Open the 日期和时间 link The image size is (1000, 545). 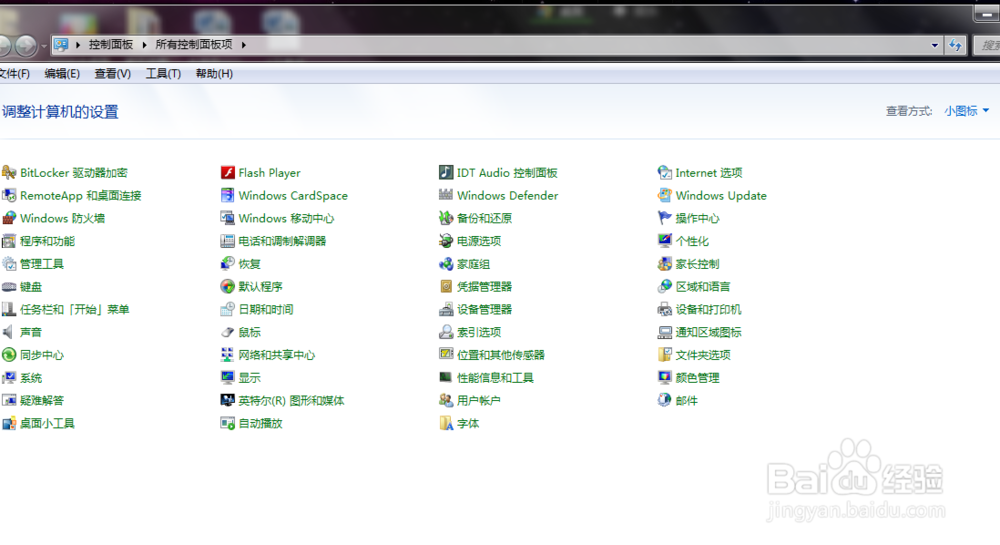(266, 309)
